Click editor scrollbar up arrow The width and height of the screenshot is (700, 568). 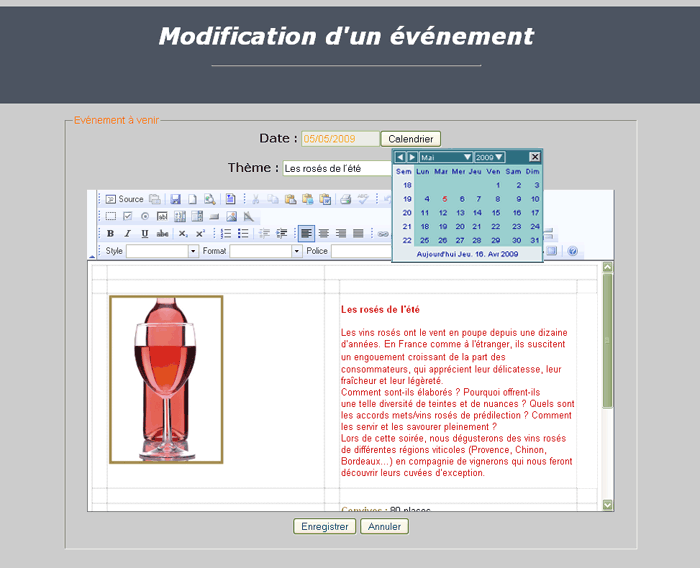coord(607,267)
